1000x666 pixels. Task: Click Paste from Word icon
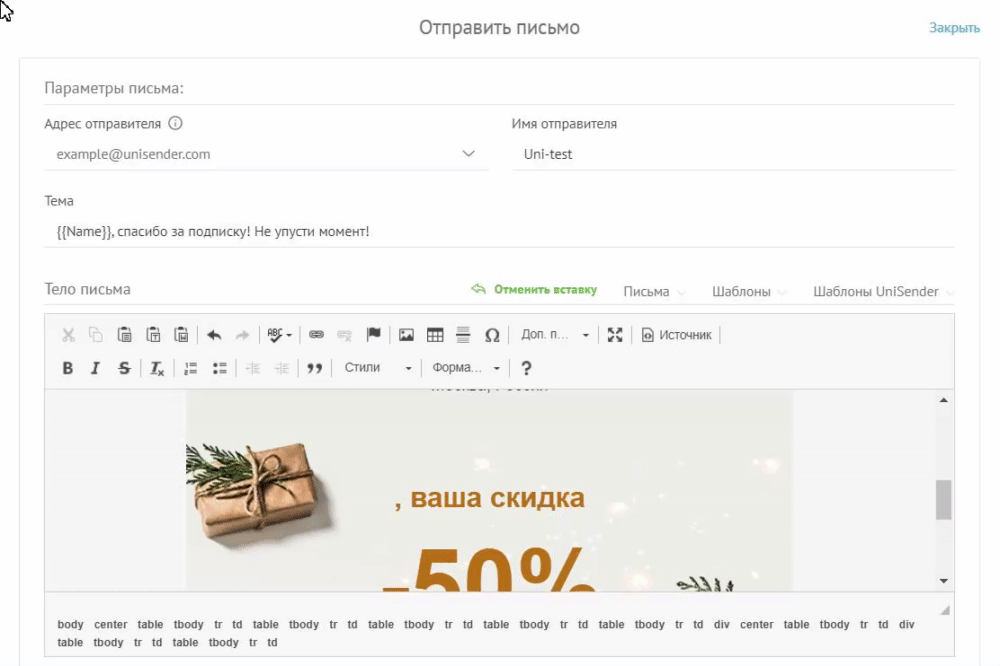coord(181,335)
